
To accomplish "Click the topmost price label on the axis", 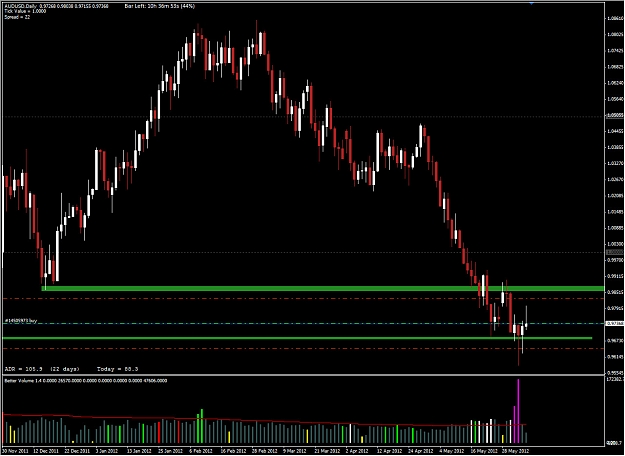I will coord(614,18).
